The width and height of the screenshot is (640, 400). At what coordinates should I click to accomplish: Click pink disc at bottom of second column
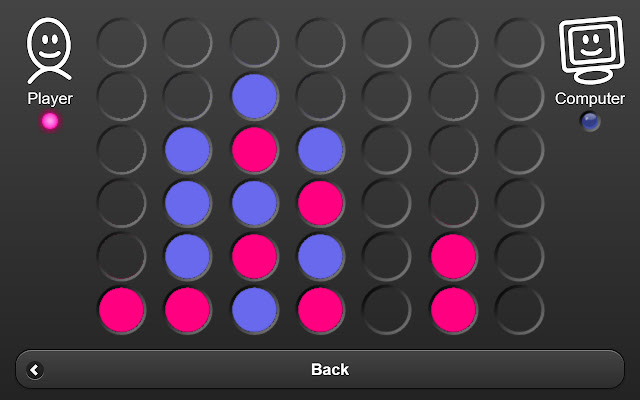click(187, 309)
